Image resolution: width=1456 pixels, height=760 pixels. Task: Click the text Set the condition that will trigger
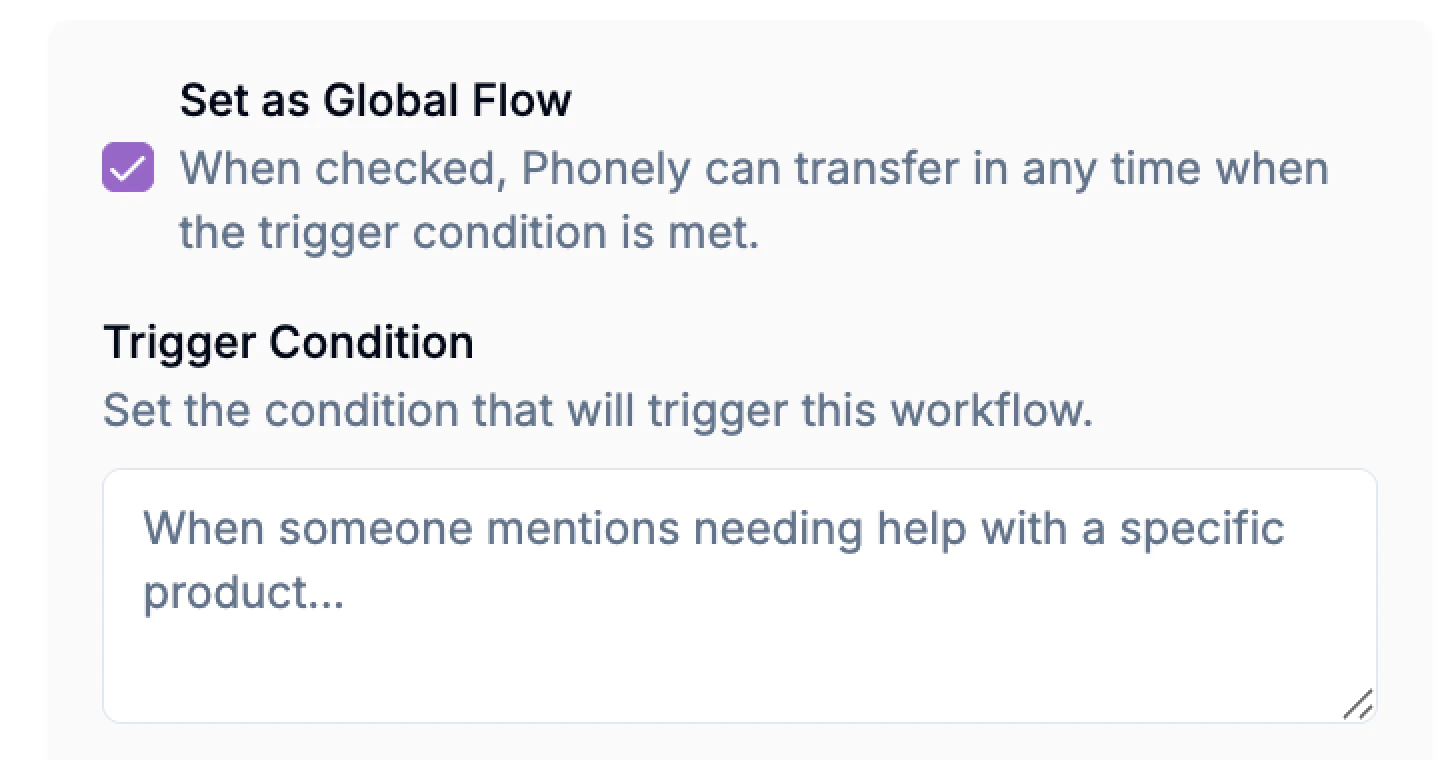597,410
